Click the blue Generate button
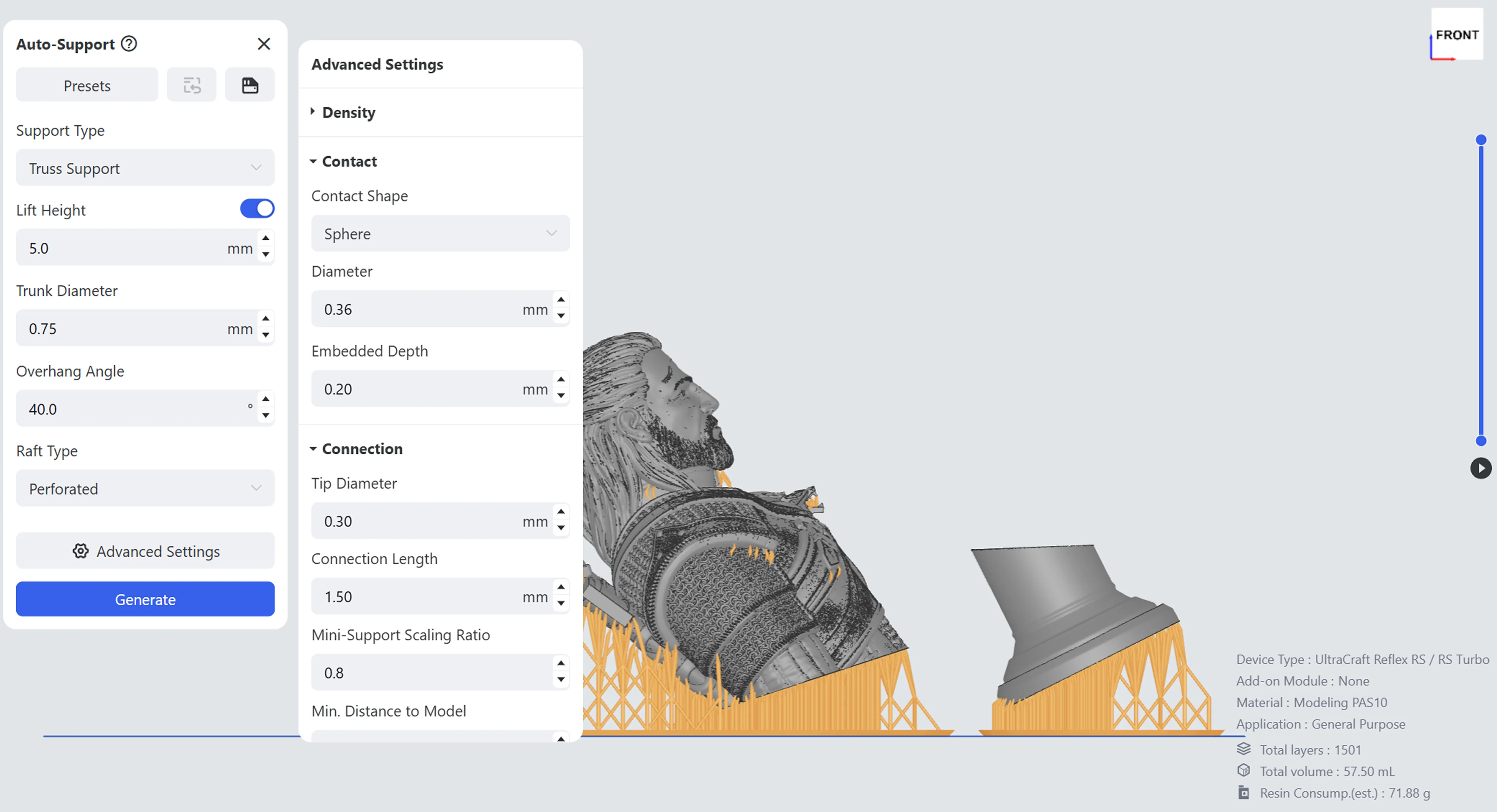 pos(145,599)
